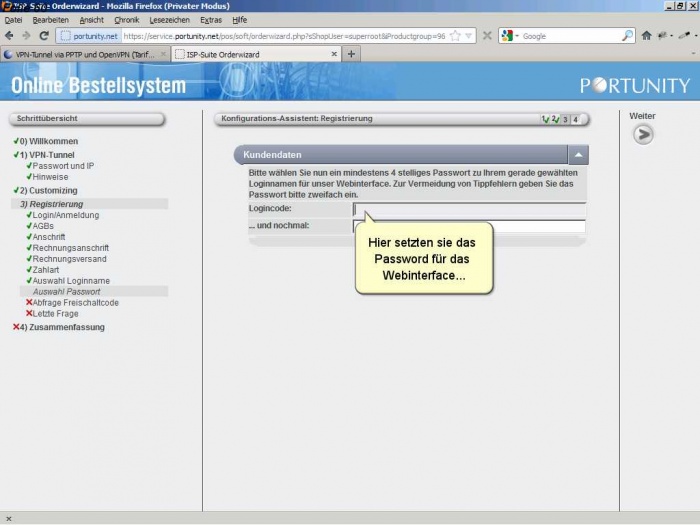Open the Lesezeichen menu
Image resolution: width=700 pixels, height=525 pixels.
pyautogui.click(x=169, y=19)
